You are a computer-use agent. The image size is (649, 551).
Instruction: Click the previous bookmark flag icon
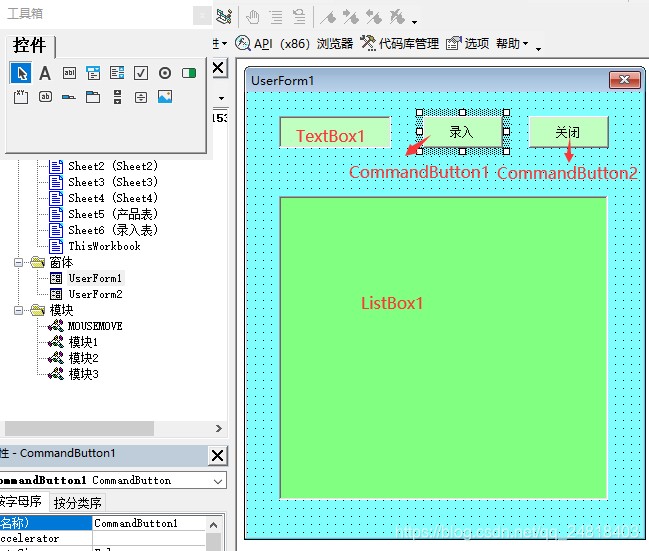pyautogui.click(x=374, y=17)
